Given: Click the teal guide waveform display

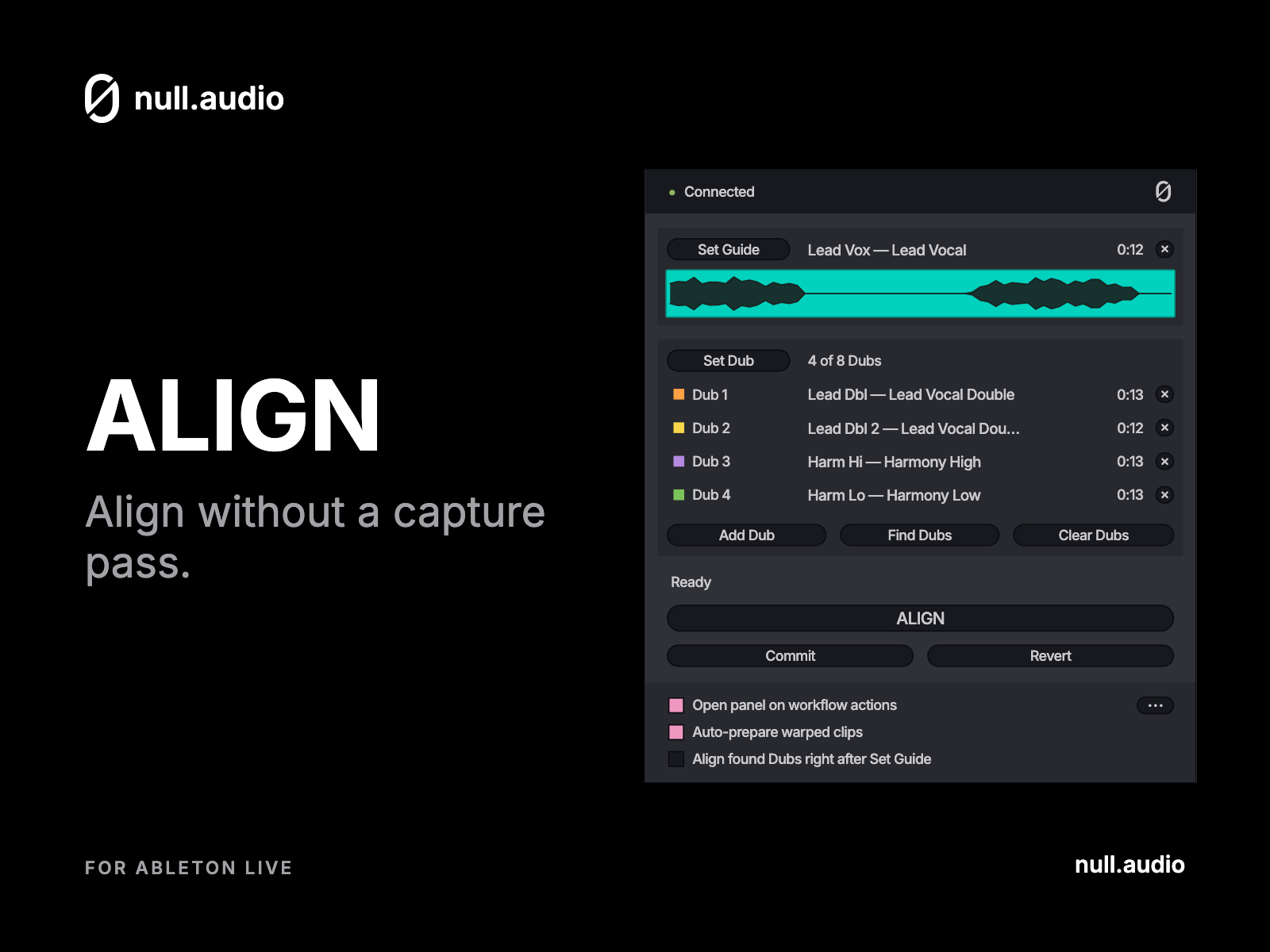Looking at the screenshot, I should (x=921, y=294).
